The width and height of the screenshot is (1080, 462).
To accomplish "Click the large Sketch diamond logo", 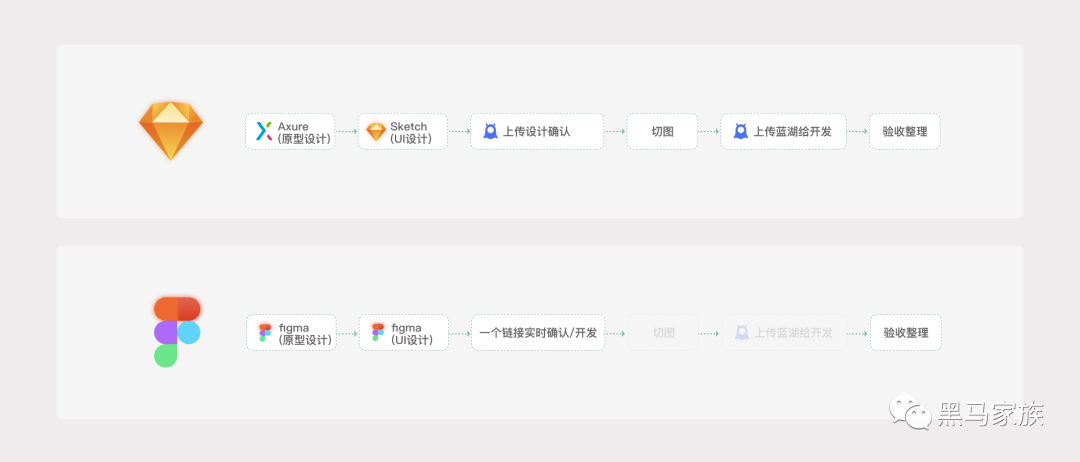I will (x=171, y=131).
